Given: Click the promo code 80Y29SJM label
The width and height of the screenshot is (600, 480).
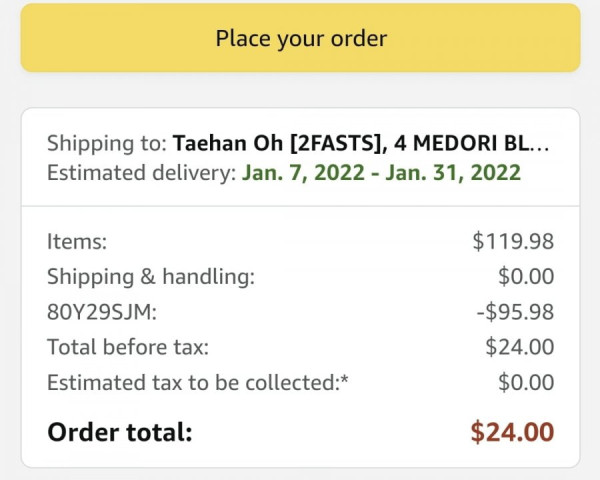Looking at the screenshot, I should coord(102,312).
